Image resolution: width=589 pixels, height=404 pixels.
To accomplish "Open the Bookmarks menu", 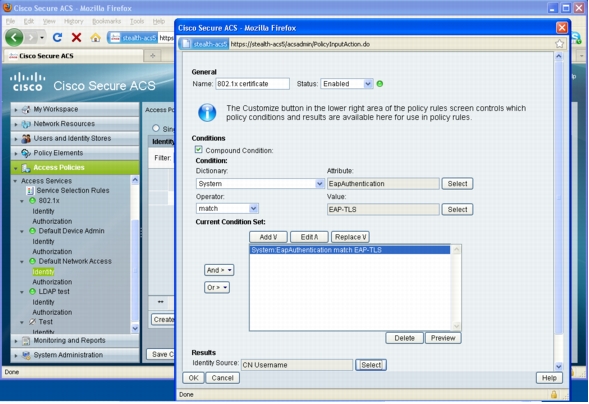I will click(x=107, y=21).
